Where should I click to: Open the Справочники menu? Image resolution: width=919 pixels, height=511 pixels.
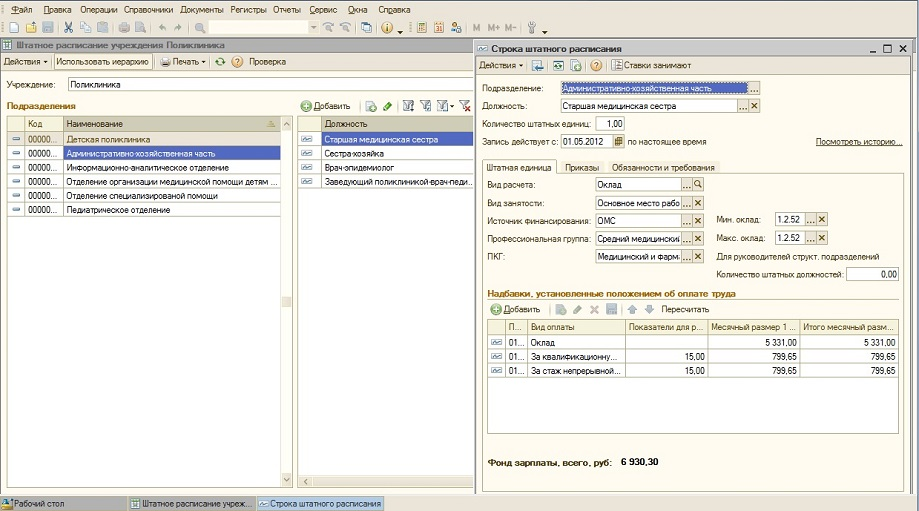(x=148, y=9)
